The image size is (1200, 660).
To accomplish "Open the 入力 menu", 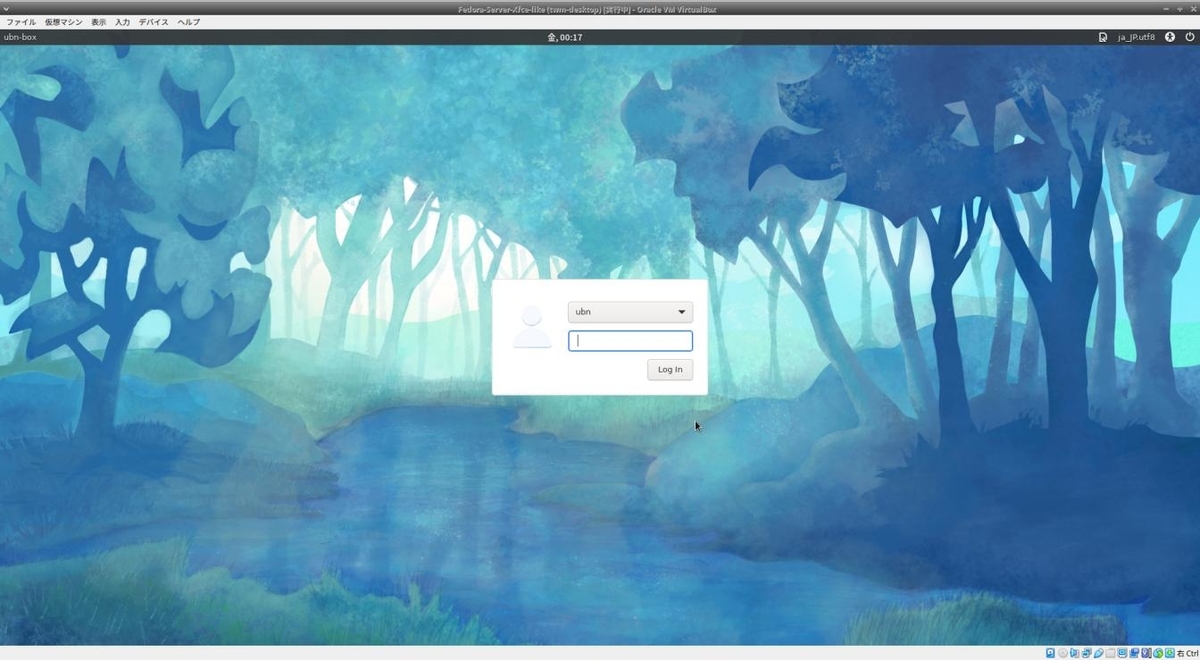I will pyautogui.click(x=122, y=22).
